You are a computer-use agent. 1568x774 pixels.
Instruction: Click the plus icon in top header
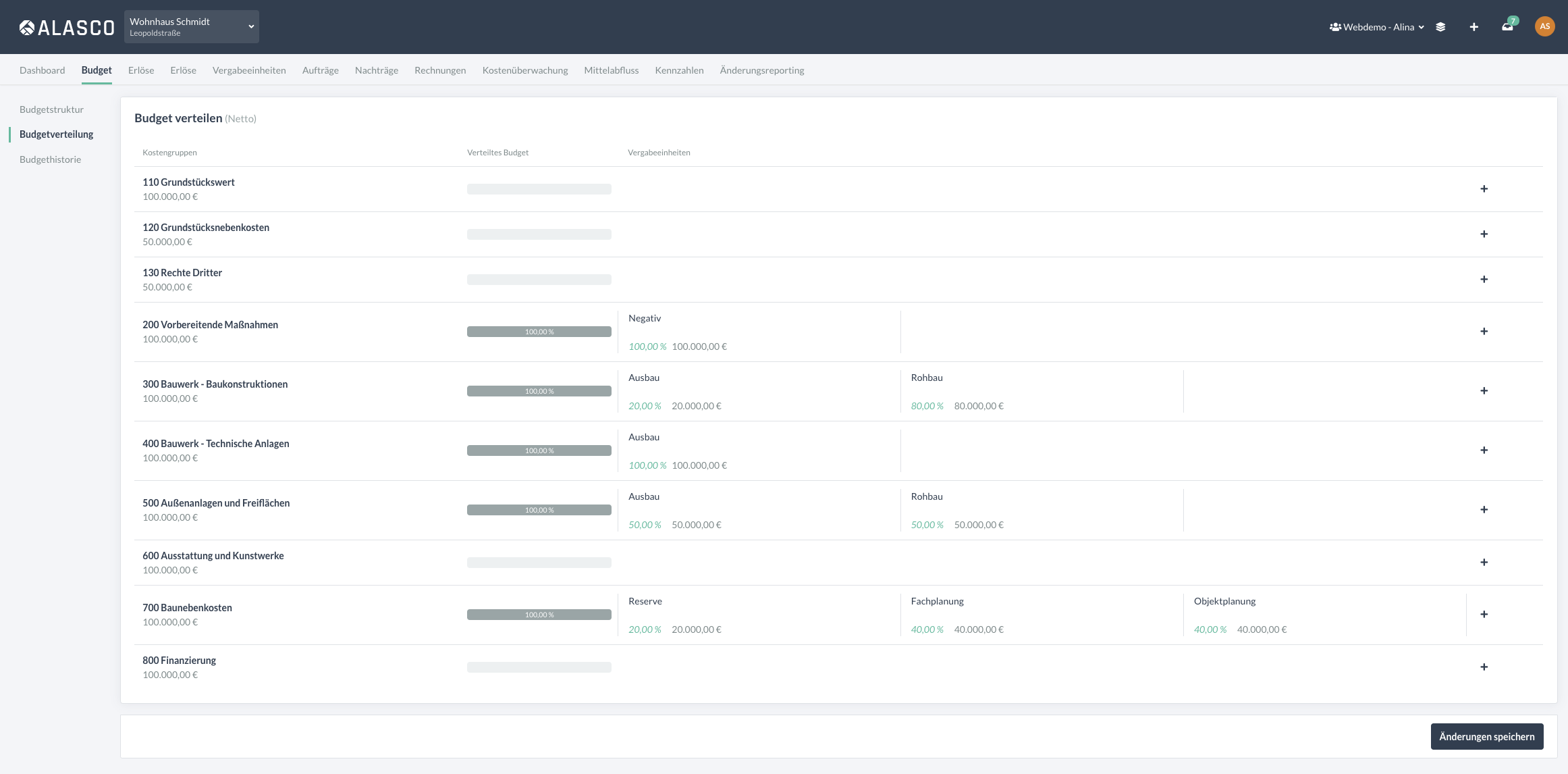tap(1474, 27)
